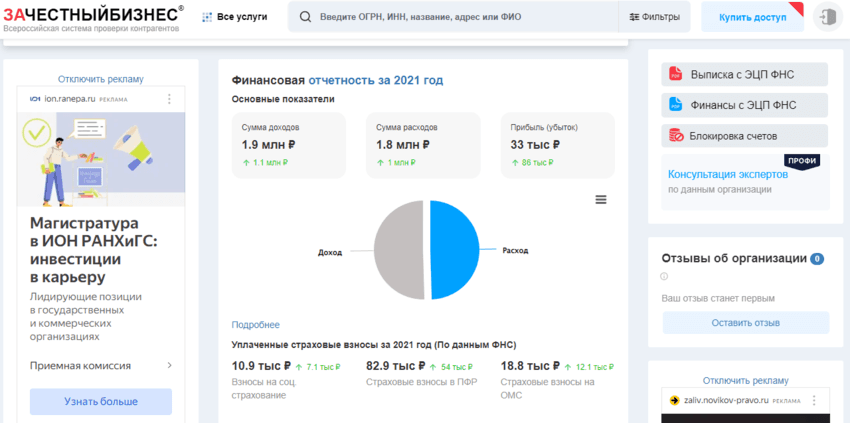Click the grid icon beside Все услуги

(x=207, y=17)
